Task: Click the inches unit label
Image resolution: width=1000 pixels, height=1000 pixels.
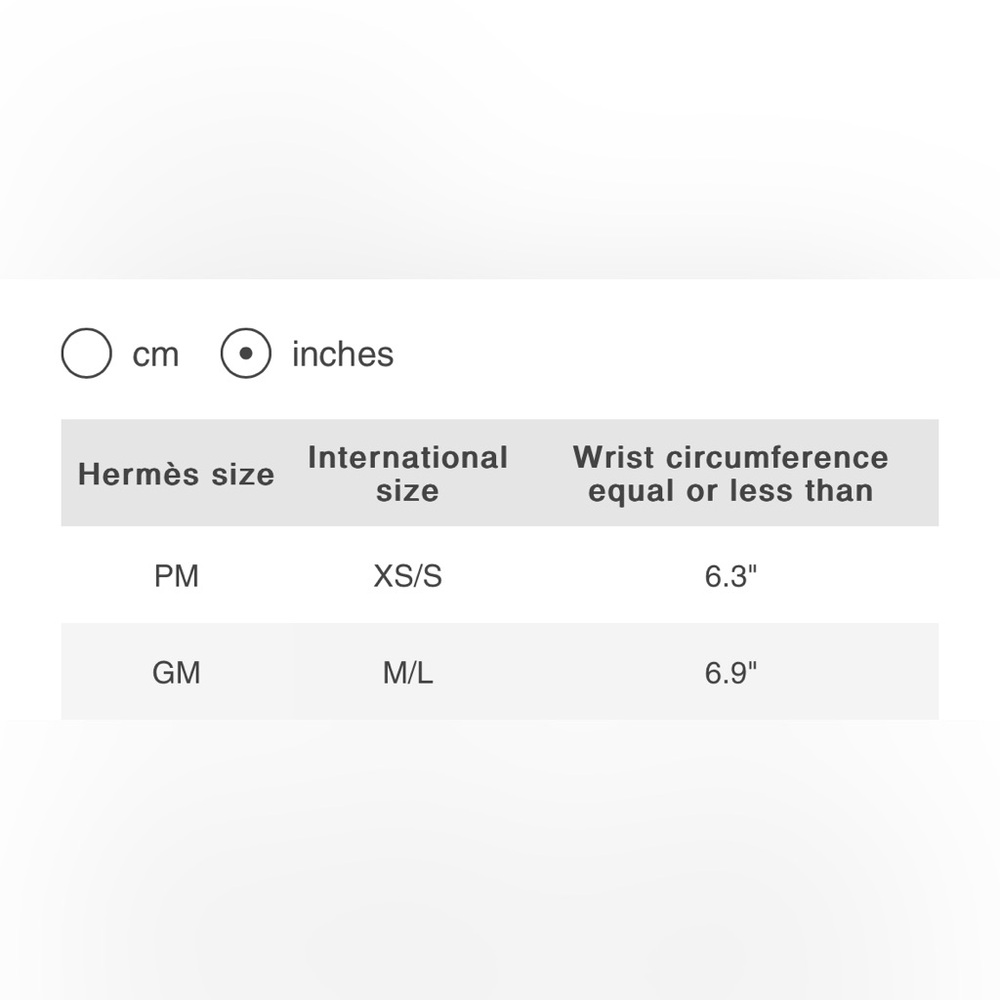Action: 341,353
